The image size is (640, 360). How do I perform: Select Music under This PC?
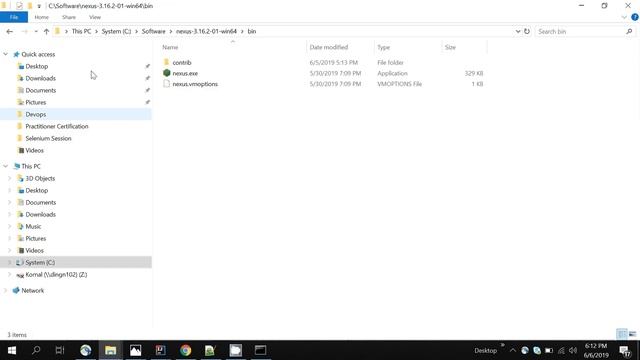pos(33,227)
